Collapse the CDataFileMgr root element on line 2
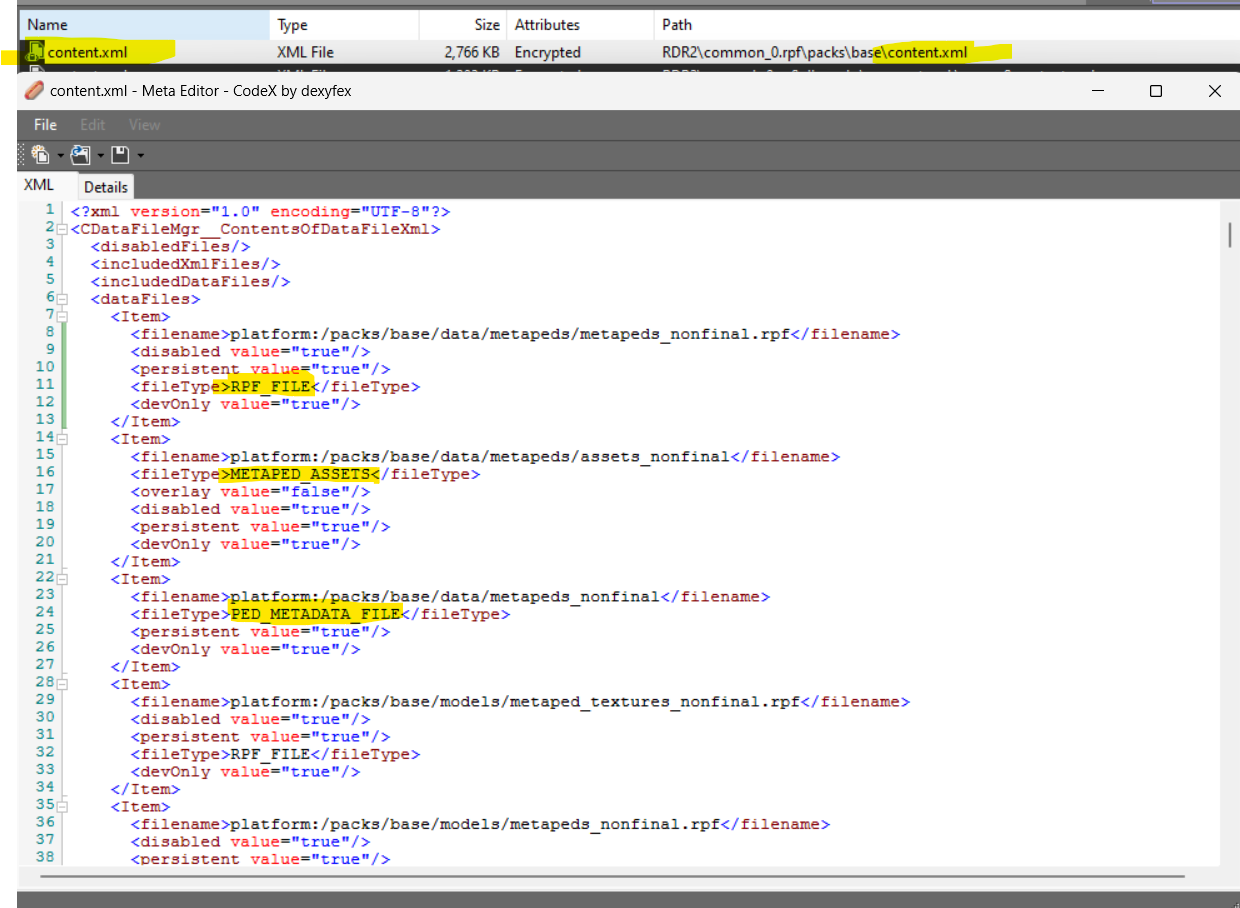 (62, 228)
